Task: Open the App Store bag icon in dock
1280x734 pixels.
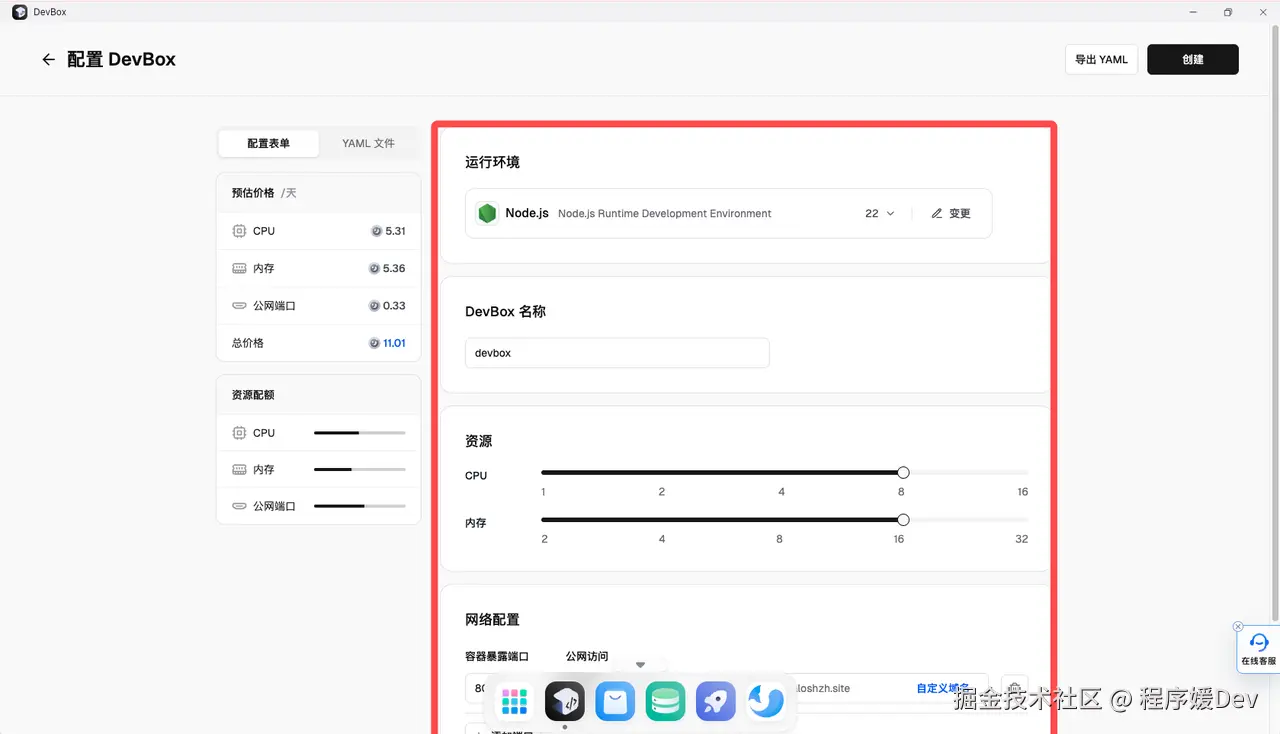Action: click(x=615, y=702)
